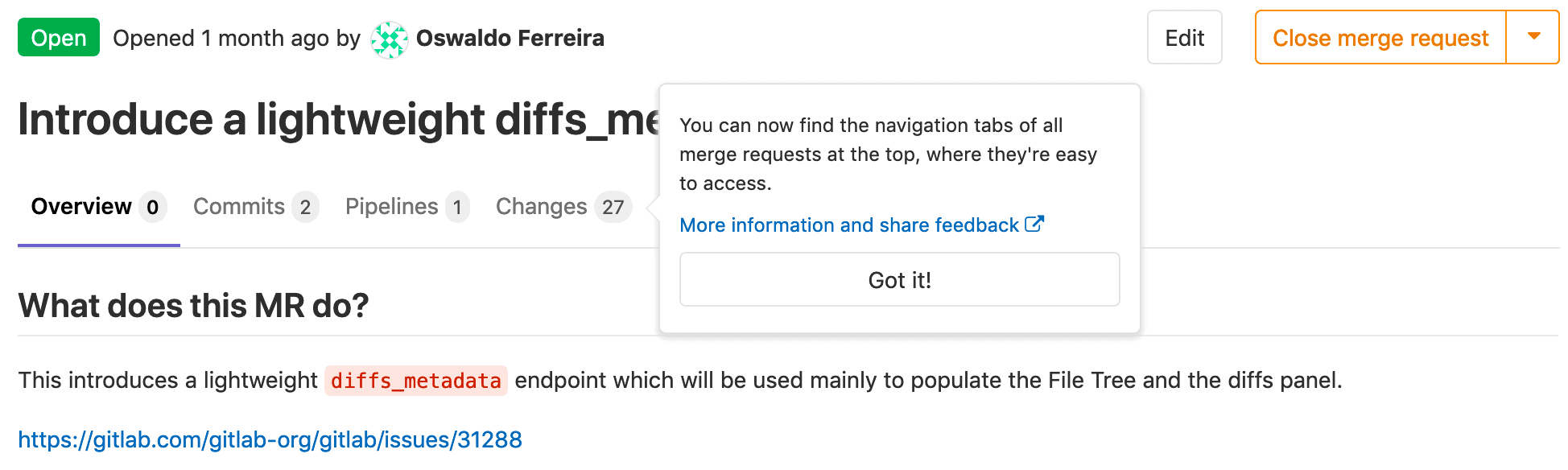
Task: Select the diffs_metadata inline code text
Action: (x=416, y=381)
